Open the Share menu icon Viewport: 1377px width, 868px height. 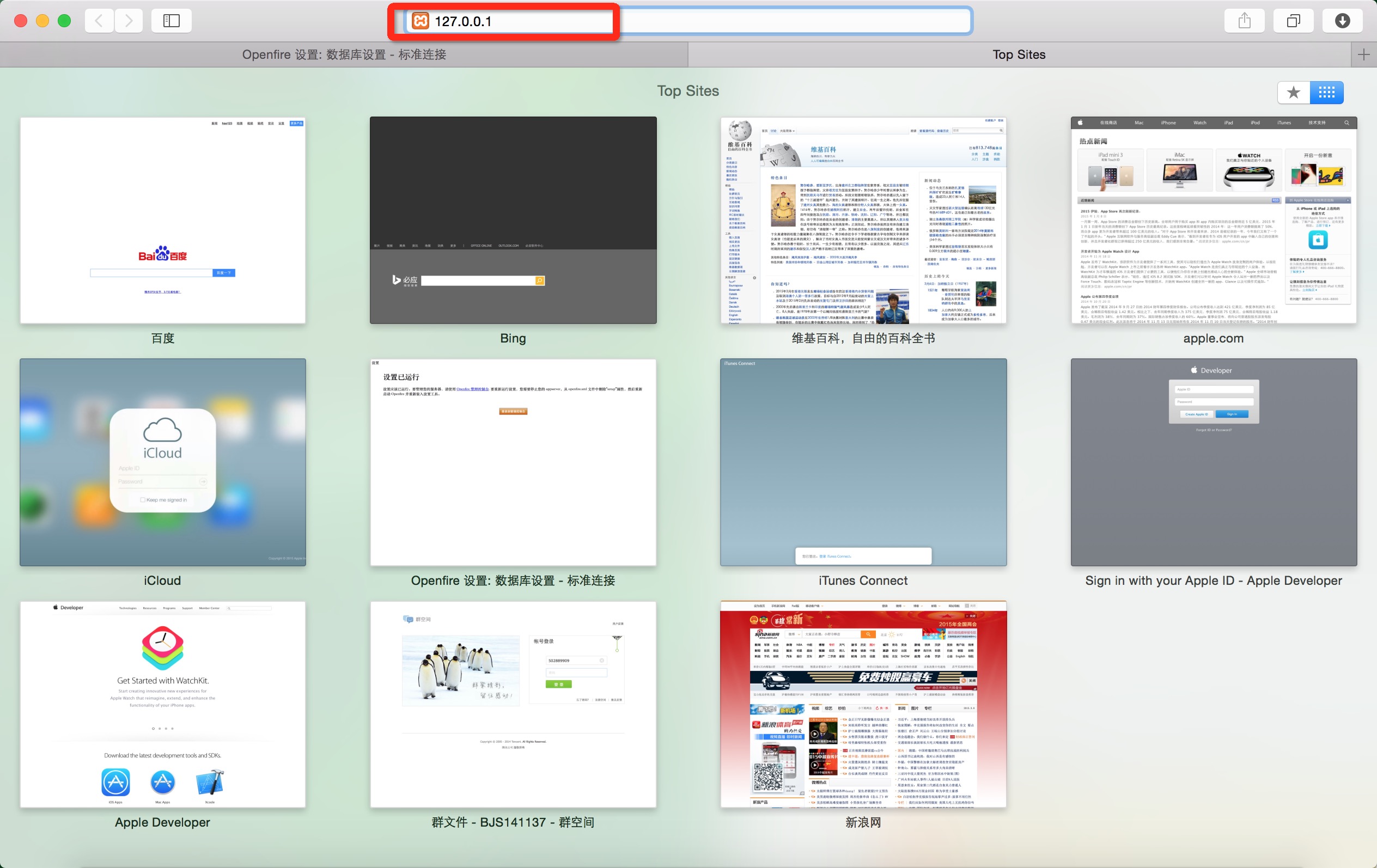pos(1244,21)
